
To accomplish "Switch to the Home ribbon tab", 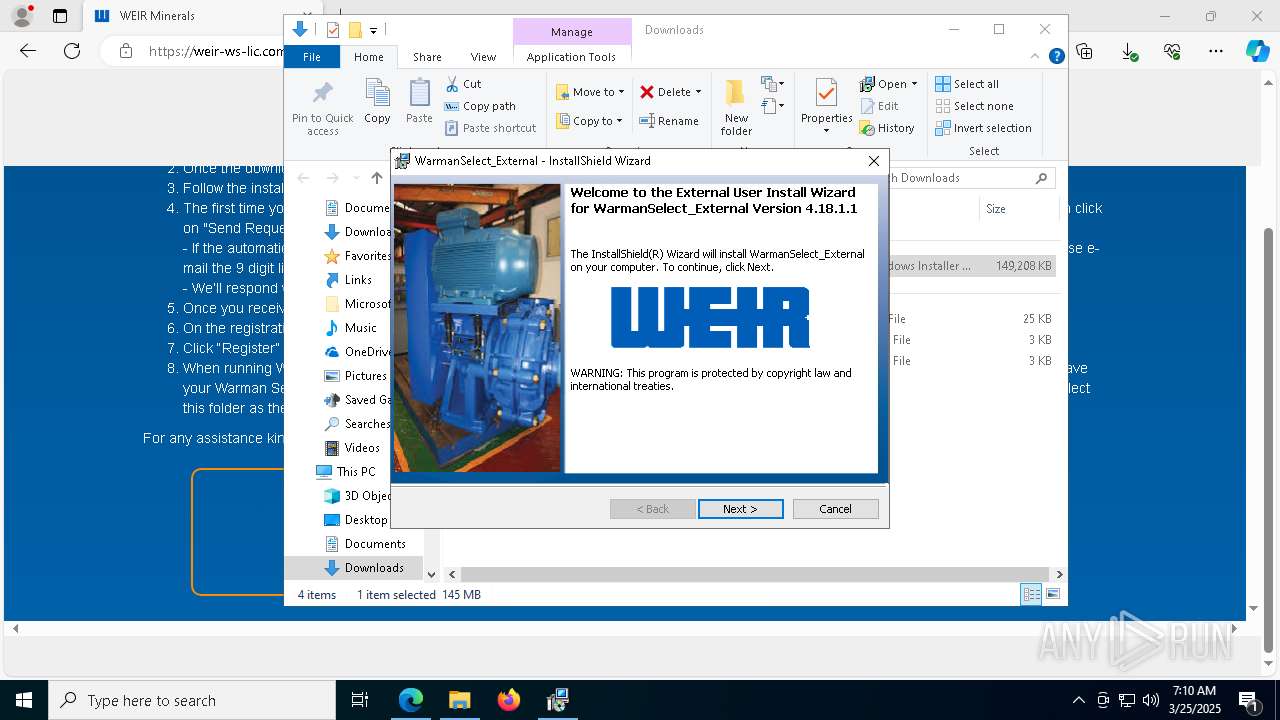I will pyautogui.click(x=368, y=57).
